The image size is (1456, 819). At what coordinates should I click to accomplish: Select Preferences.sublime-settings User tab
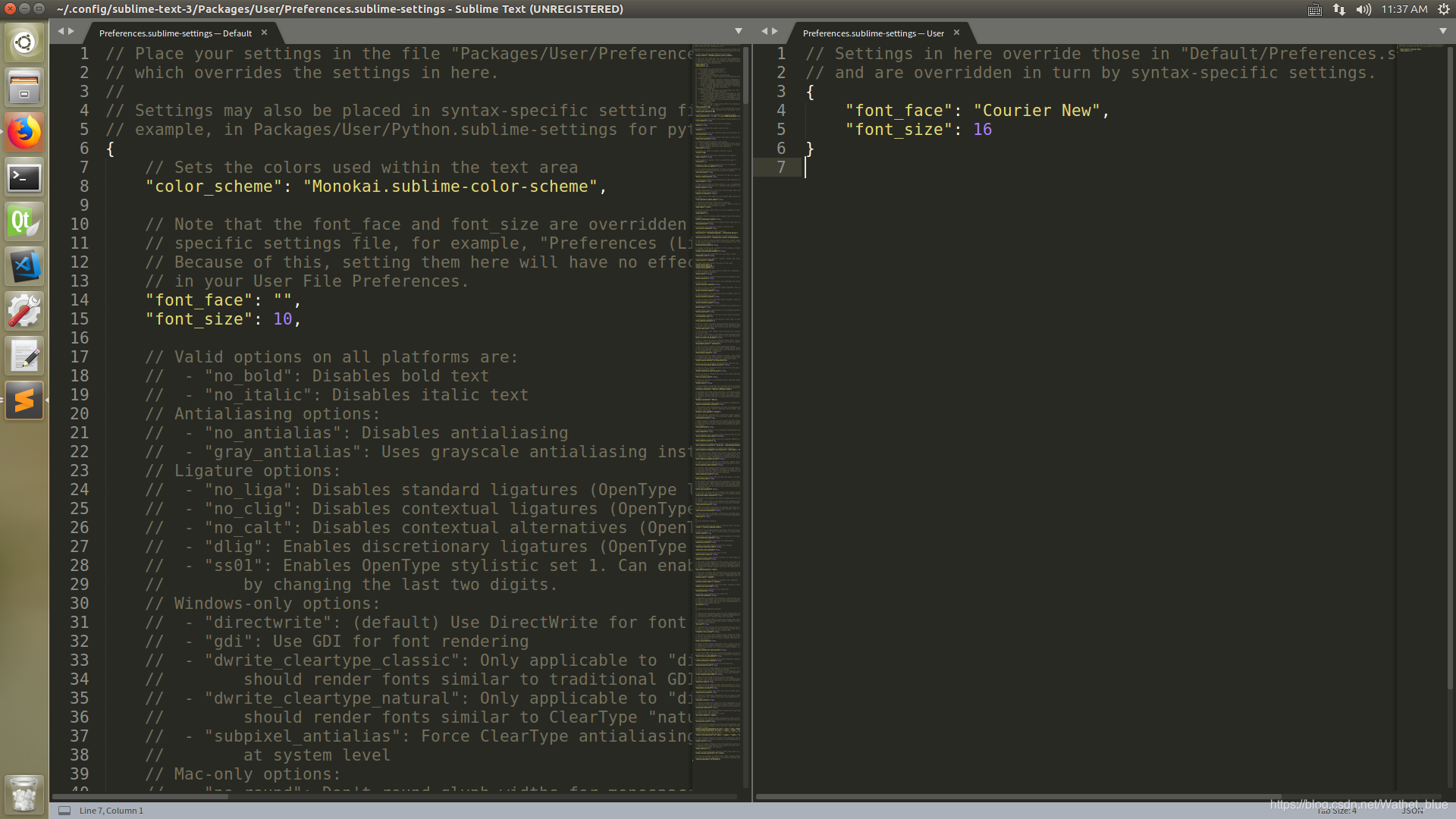[873, 33]
